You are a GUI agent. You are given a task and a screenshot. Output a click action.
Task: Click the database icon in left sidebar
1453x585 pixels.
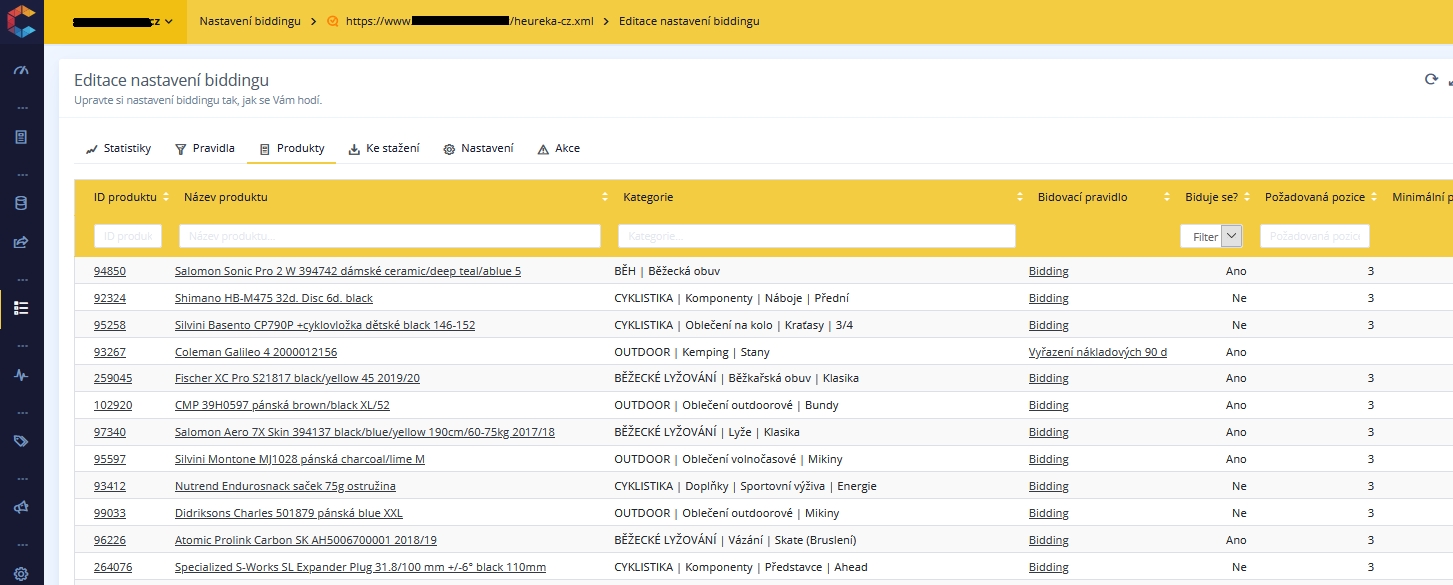point(21,204)
